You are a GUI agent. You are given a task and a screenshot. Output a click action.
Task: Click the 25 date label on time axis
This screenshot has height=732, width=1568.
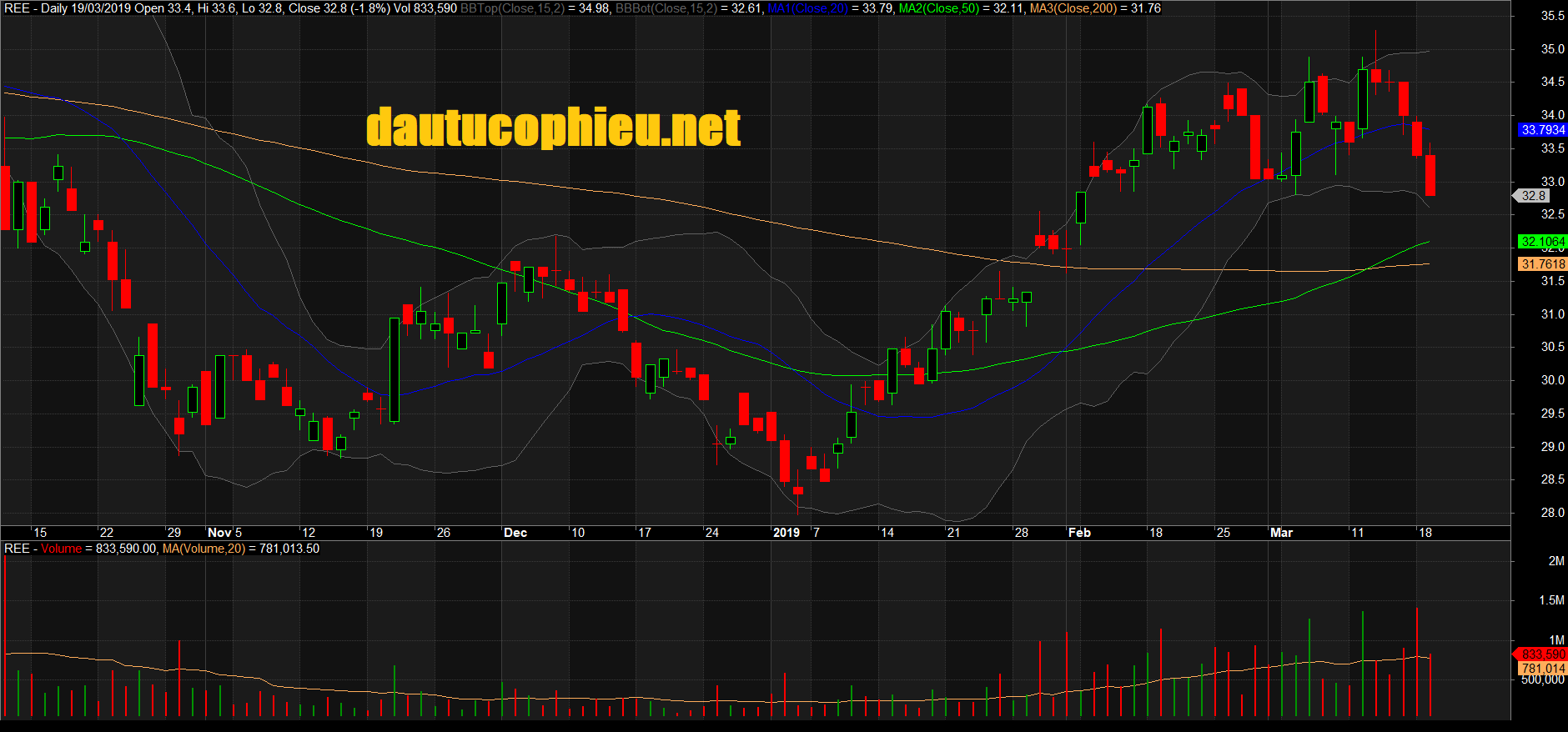coord(1223,533)
